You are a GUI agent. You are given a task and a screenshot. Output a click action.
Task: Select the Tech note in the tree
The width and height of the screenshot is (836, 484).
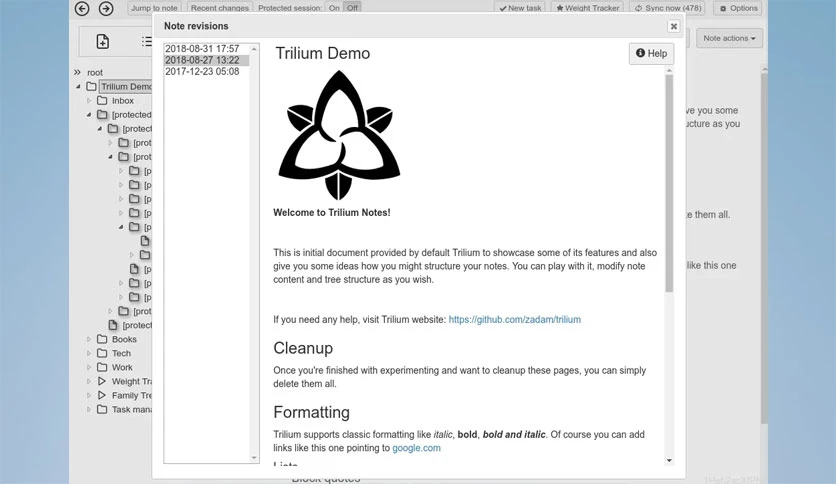tap(121, 353)
